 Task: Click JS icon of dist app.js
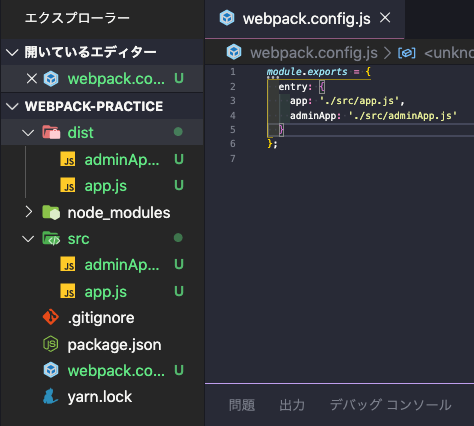pos(68,185)
